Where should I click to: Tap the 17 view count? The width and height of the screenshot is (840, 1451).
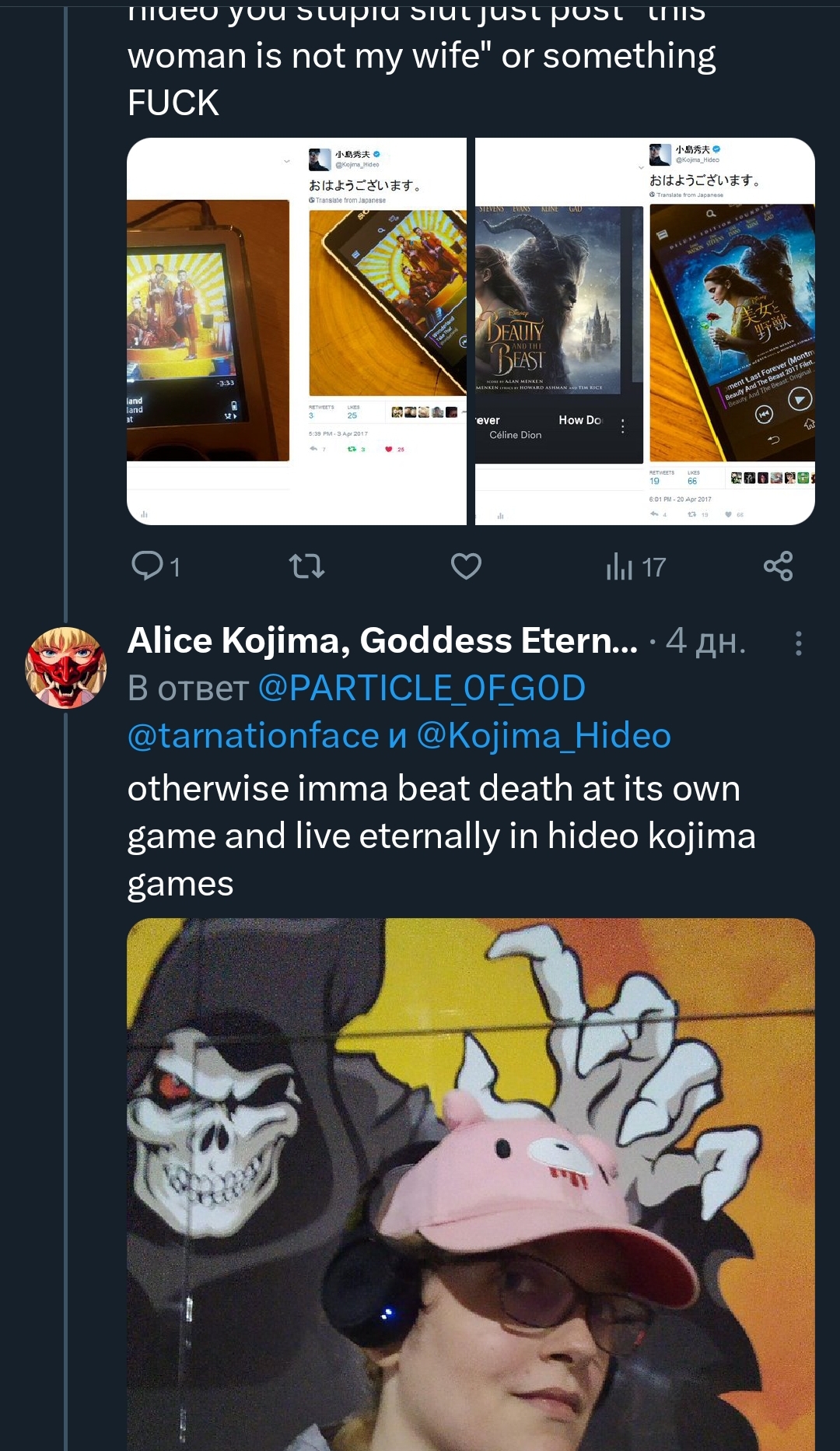click(654, 567)
